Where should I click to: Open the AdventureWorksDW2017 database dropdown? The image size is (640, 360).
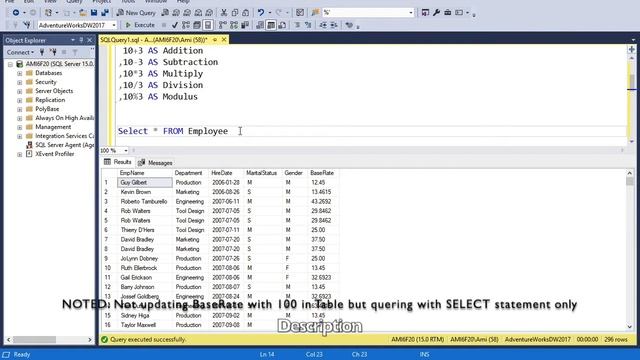114,25
